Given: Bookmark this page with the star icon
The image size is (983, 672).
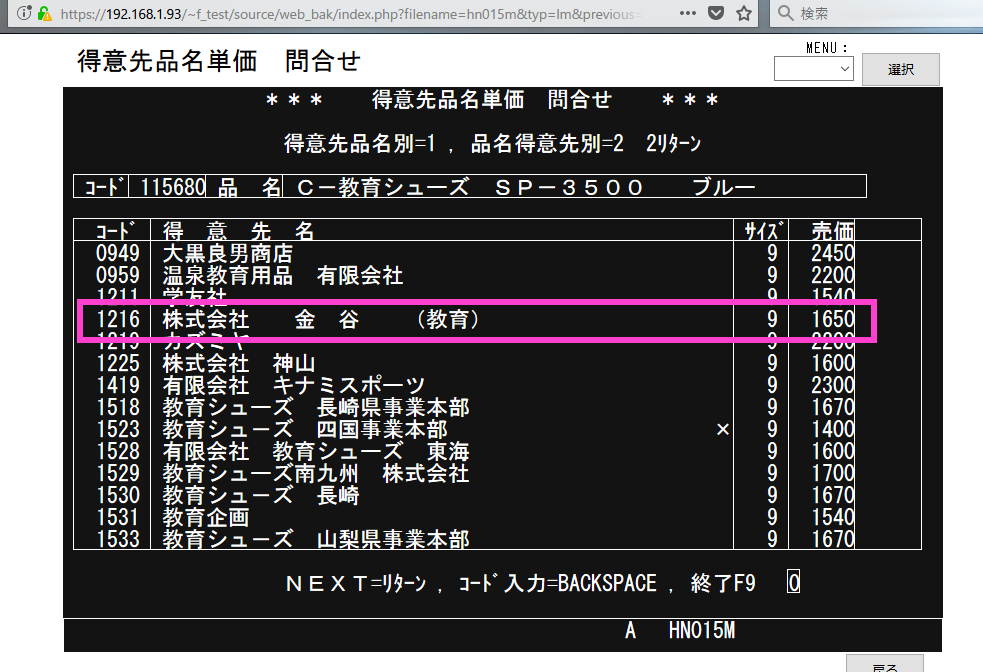Looking at the screenshot, I should coord(744,14).
